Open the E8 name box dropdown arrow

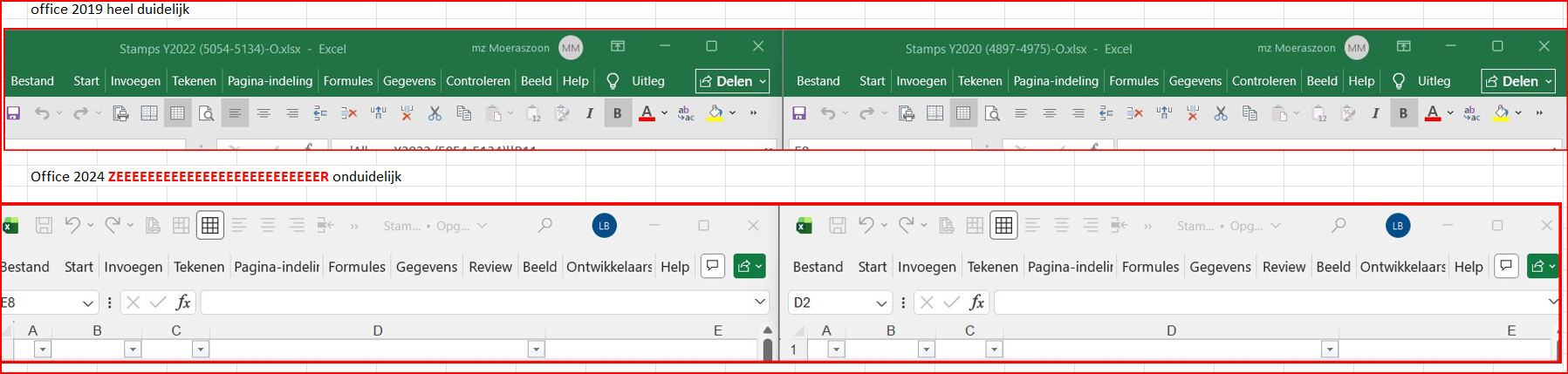88,303
